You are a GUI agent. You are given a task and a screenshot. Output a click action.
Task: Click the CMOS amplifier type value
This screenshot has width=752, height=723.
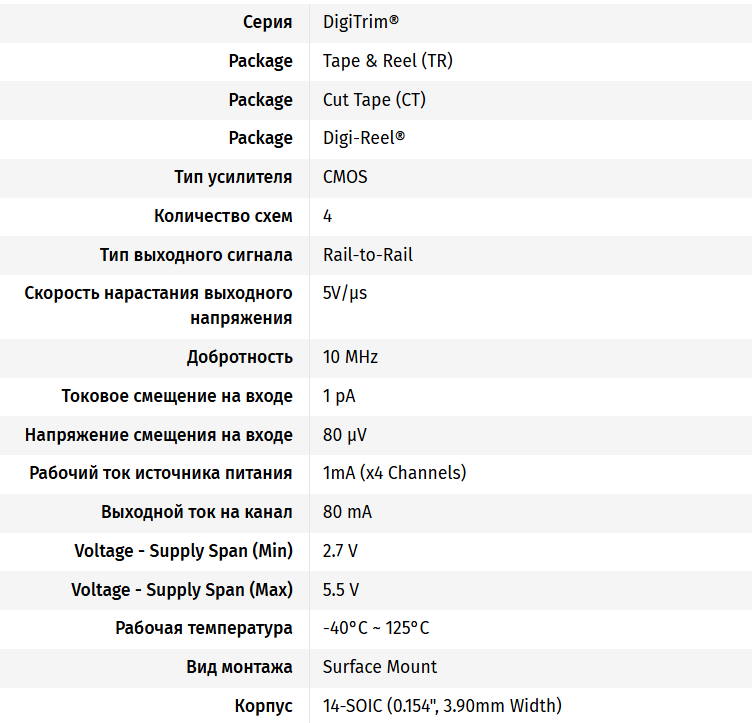click(345, 177)
